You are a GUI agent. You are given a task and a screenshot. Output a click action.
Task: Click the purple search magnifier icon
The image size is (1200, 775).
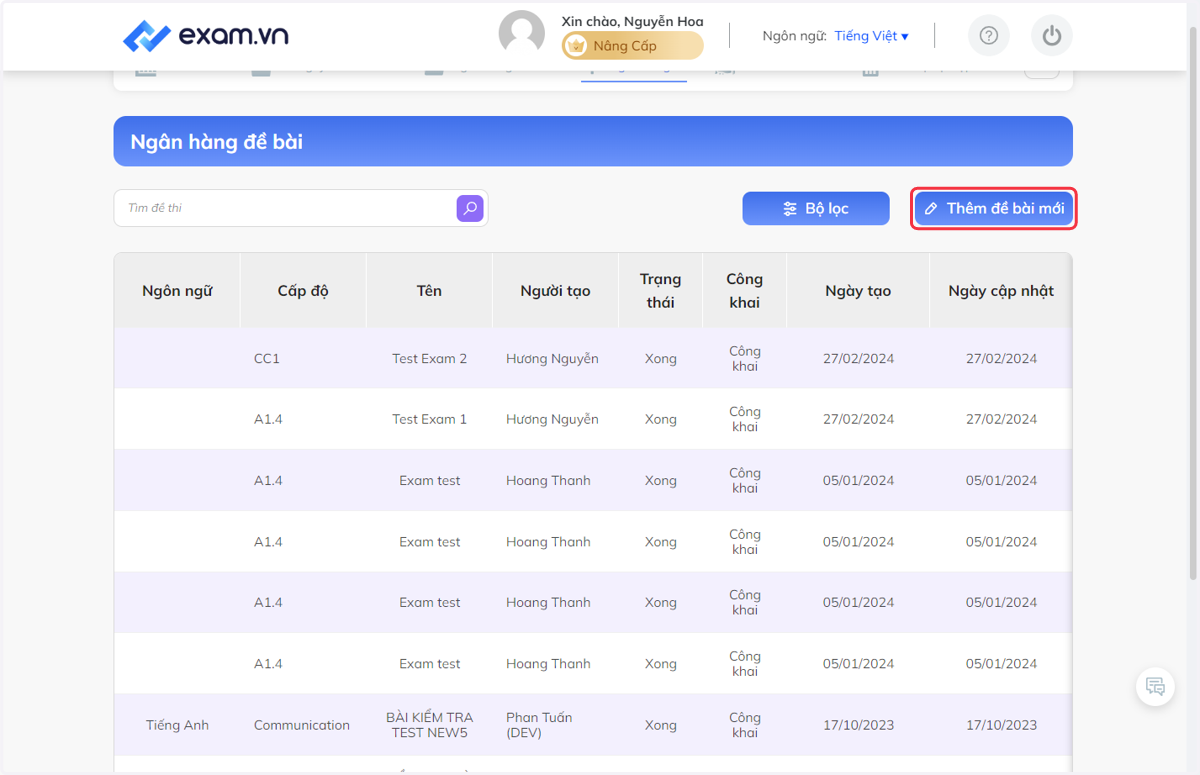click(470, 208)
